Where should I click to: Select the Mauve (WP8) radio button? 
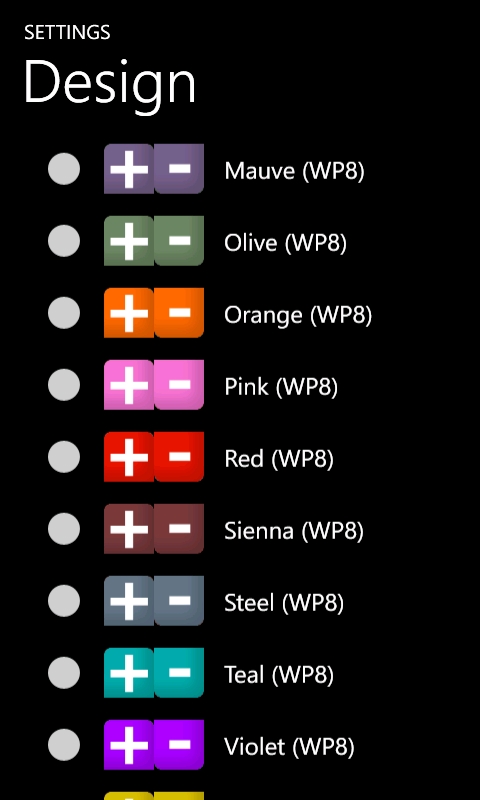click(x=64, y=169)
